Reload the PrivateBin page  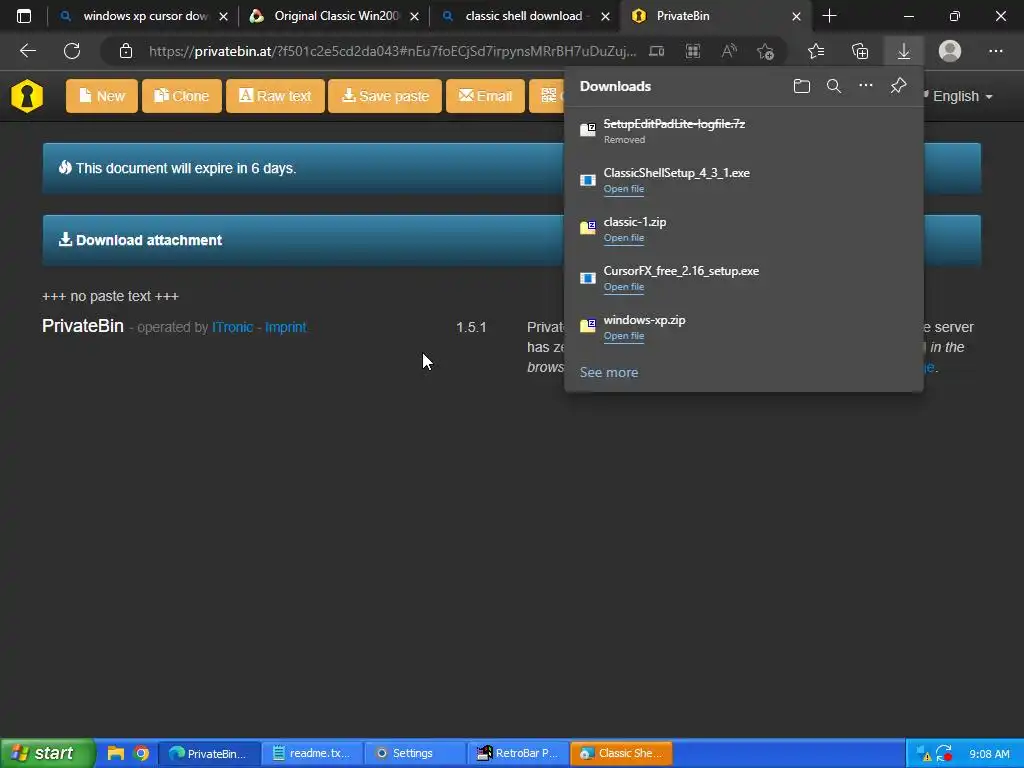click(72, 51)
